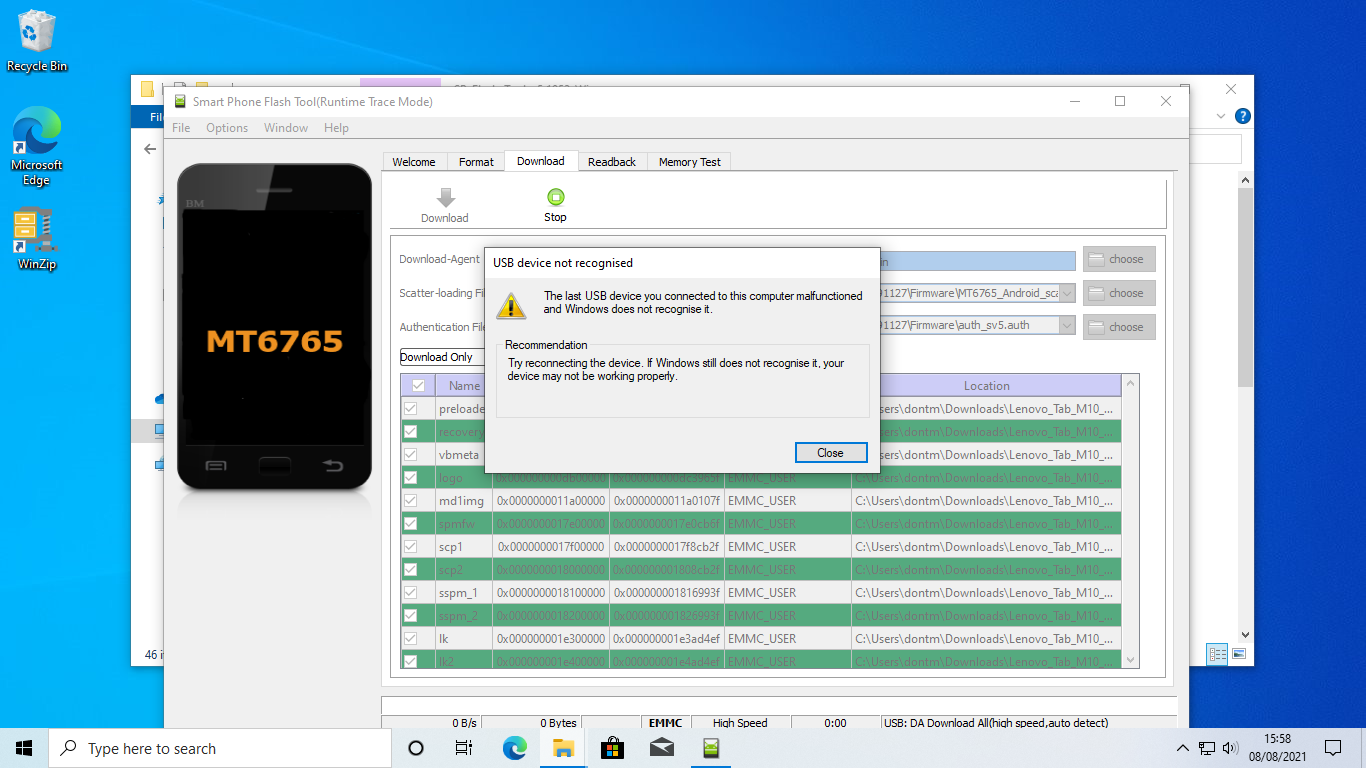The height and width of the screenshot is (768, 1366).
Task: Switch Explorer to large icons view
Action: click(1239, 654)
